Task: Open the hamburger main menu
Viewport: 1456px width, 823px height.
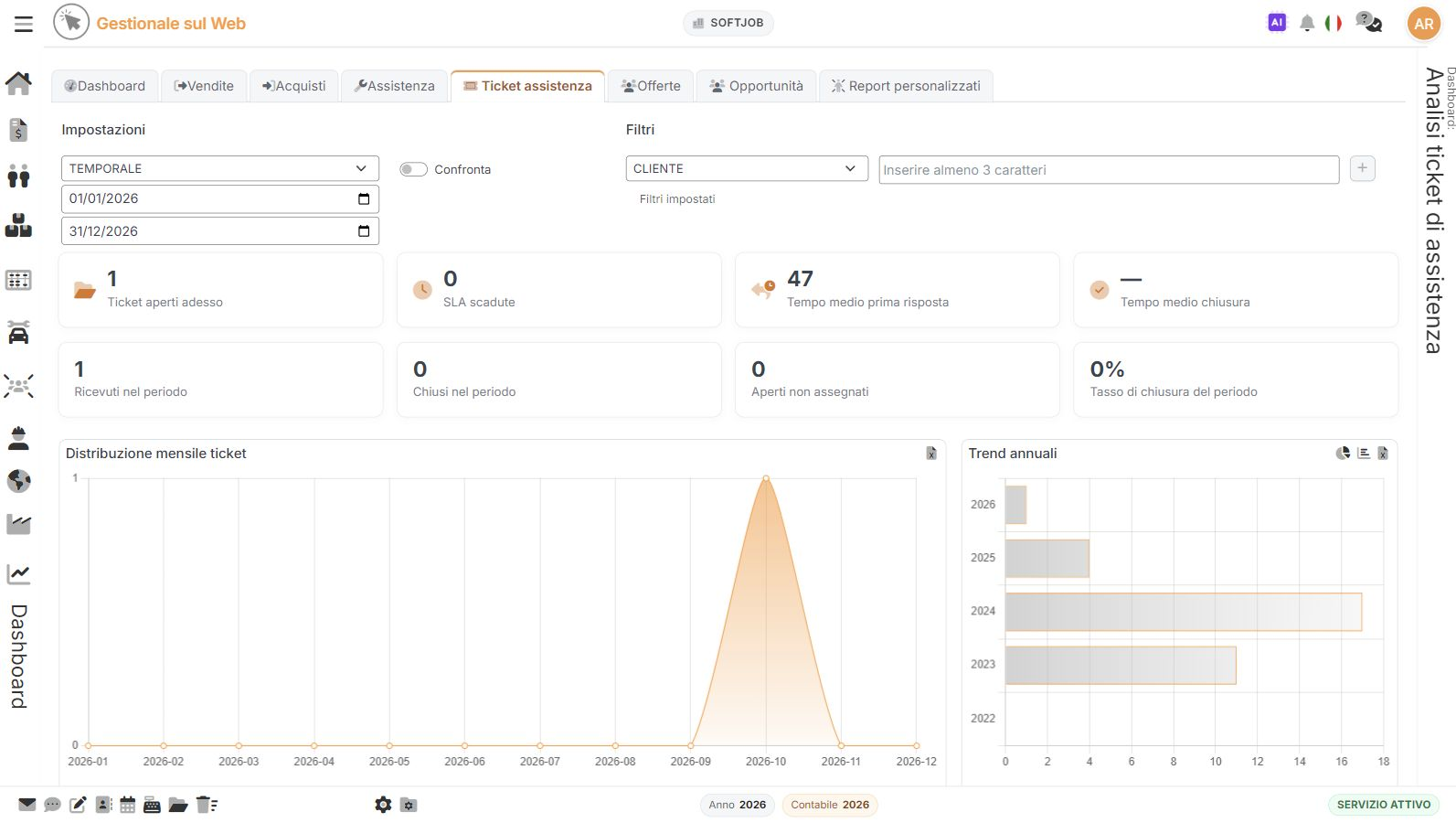Action: [x=24, y=24]
